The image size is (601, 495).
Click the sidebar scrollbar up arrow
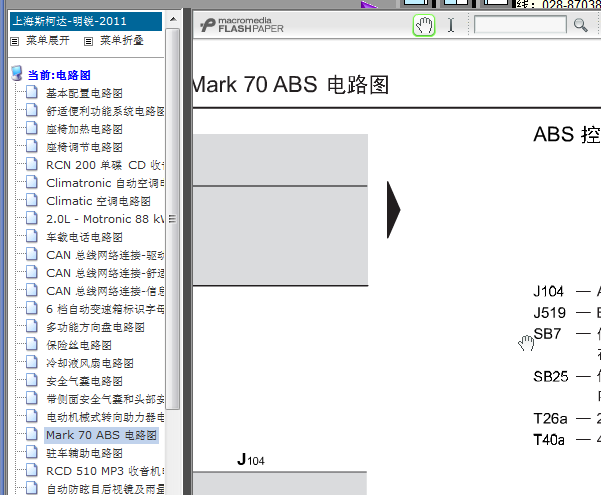(173, 19)
